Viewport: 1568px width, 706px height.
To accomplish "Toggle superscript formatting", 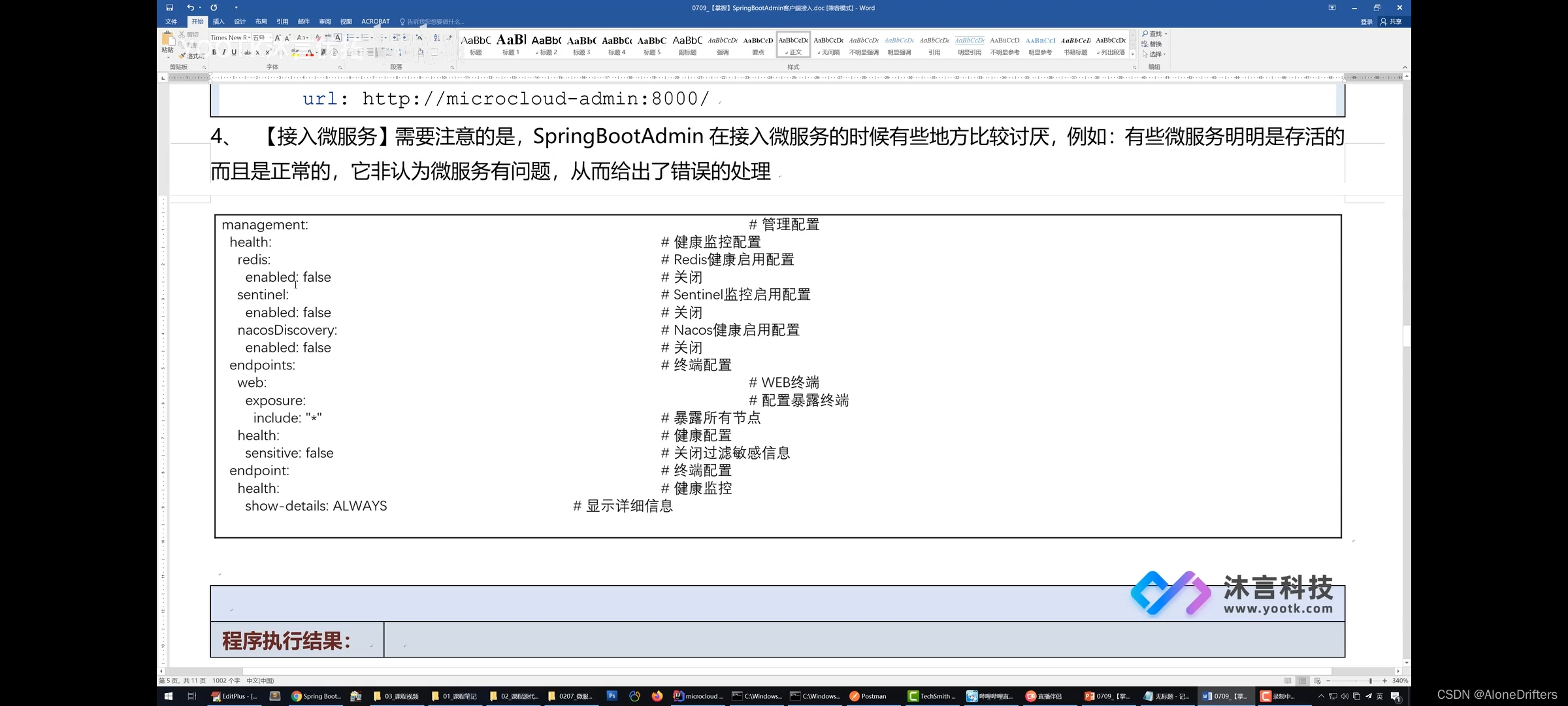I will pyautogui.click(x=268, y=52).
